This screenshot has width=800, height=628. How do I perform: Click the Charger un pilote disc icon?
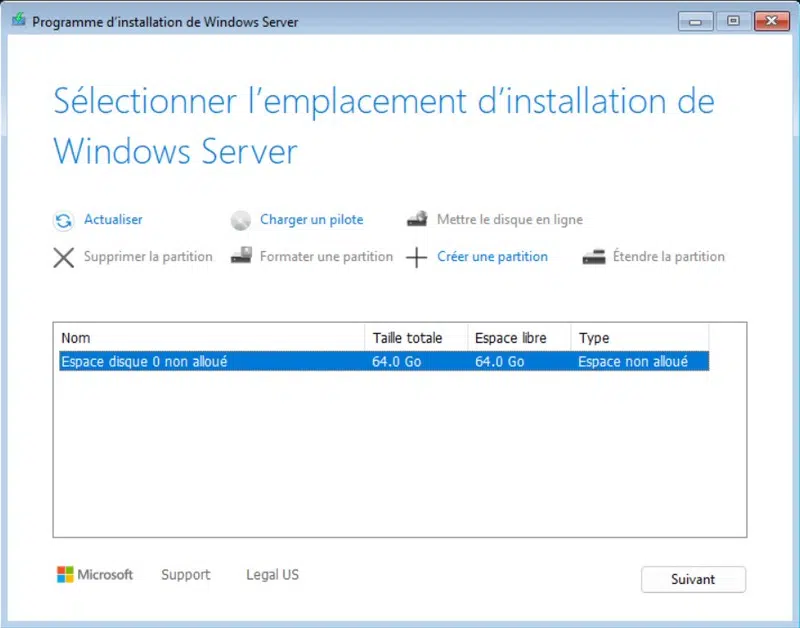click(240, 221)
